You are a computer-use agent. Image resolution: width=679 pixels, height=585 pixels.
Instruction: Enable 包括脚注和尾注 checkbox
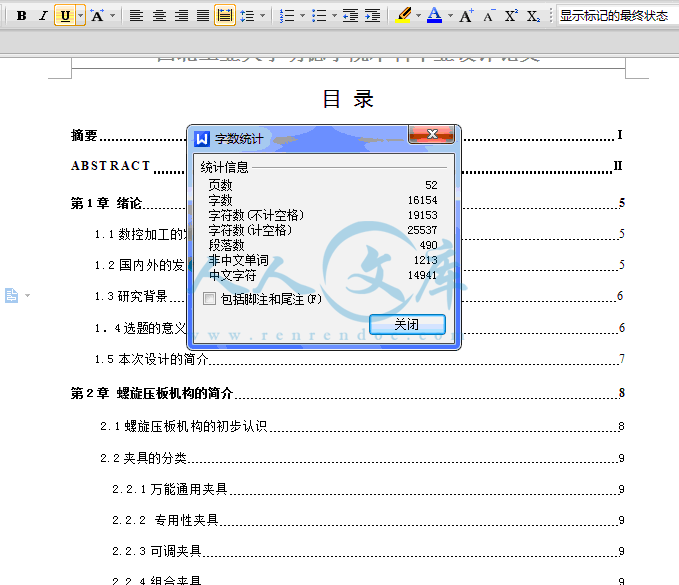click(x=210, y=299)
